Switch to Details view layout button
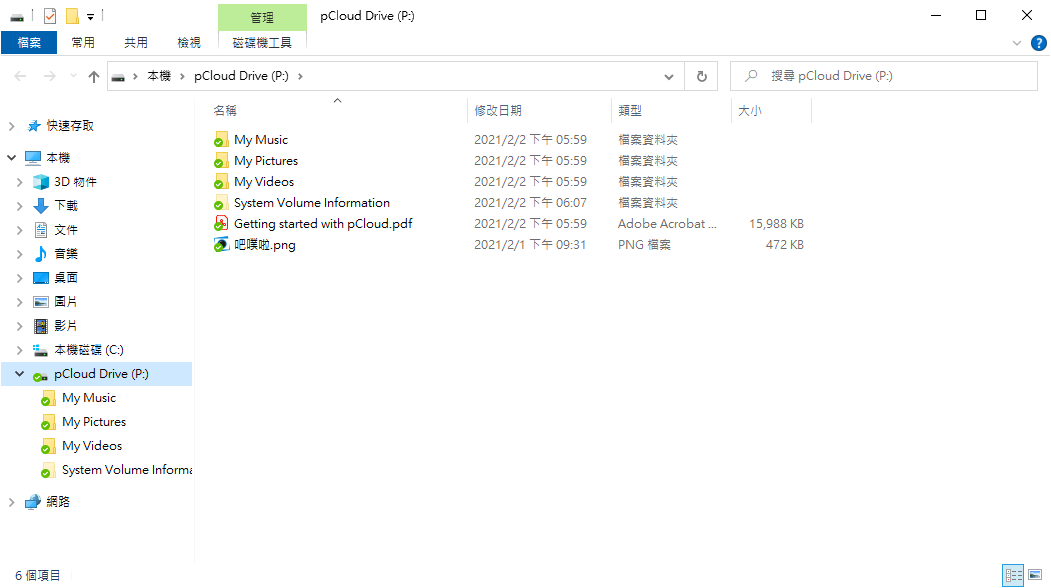1051x588 pixels. (x=1013, y=575)
